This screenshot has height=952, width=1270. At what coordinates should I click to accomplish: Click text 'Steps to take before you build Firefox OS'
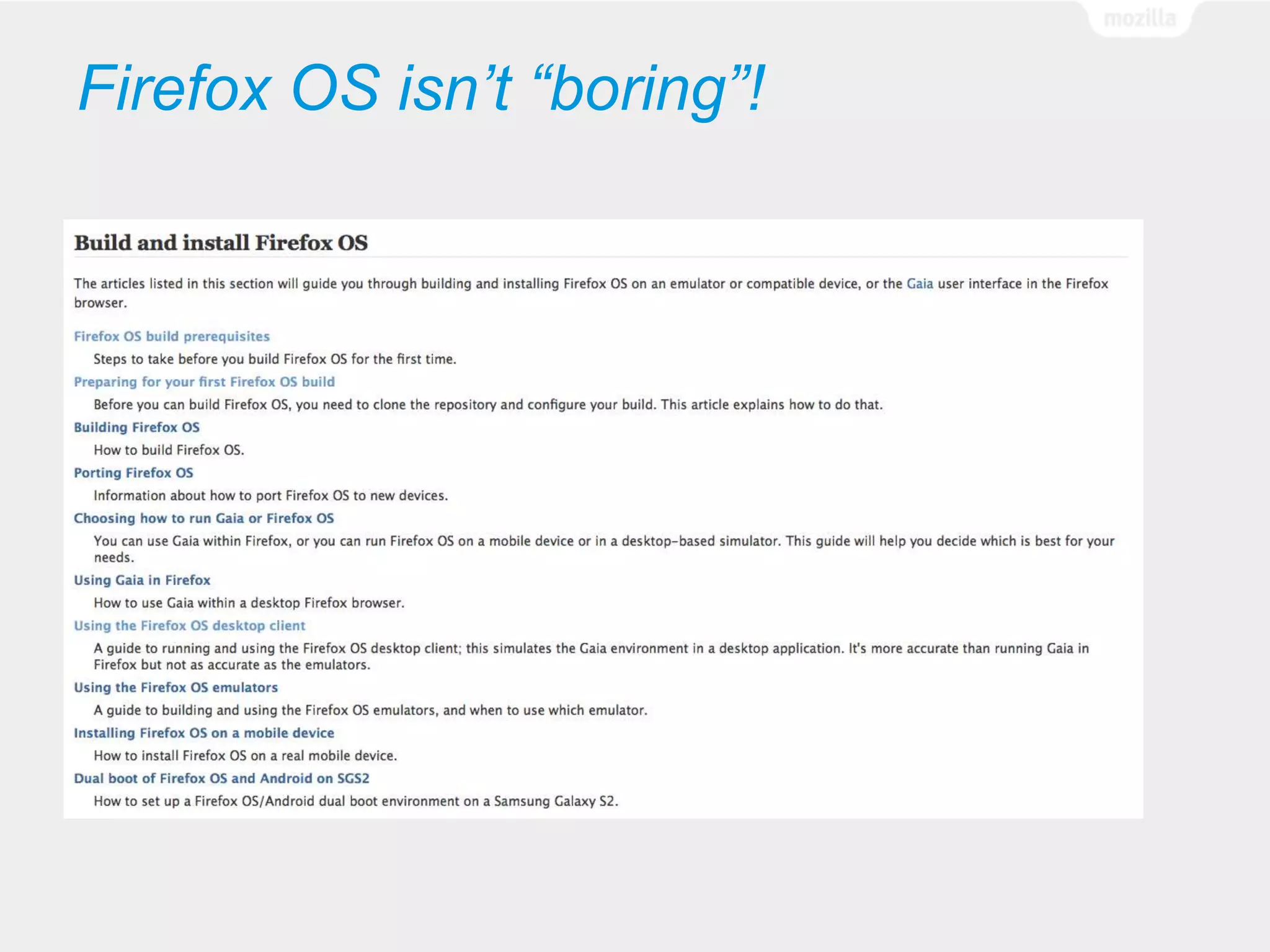point(220,359)
